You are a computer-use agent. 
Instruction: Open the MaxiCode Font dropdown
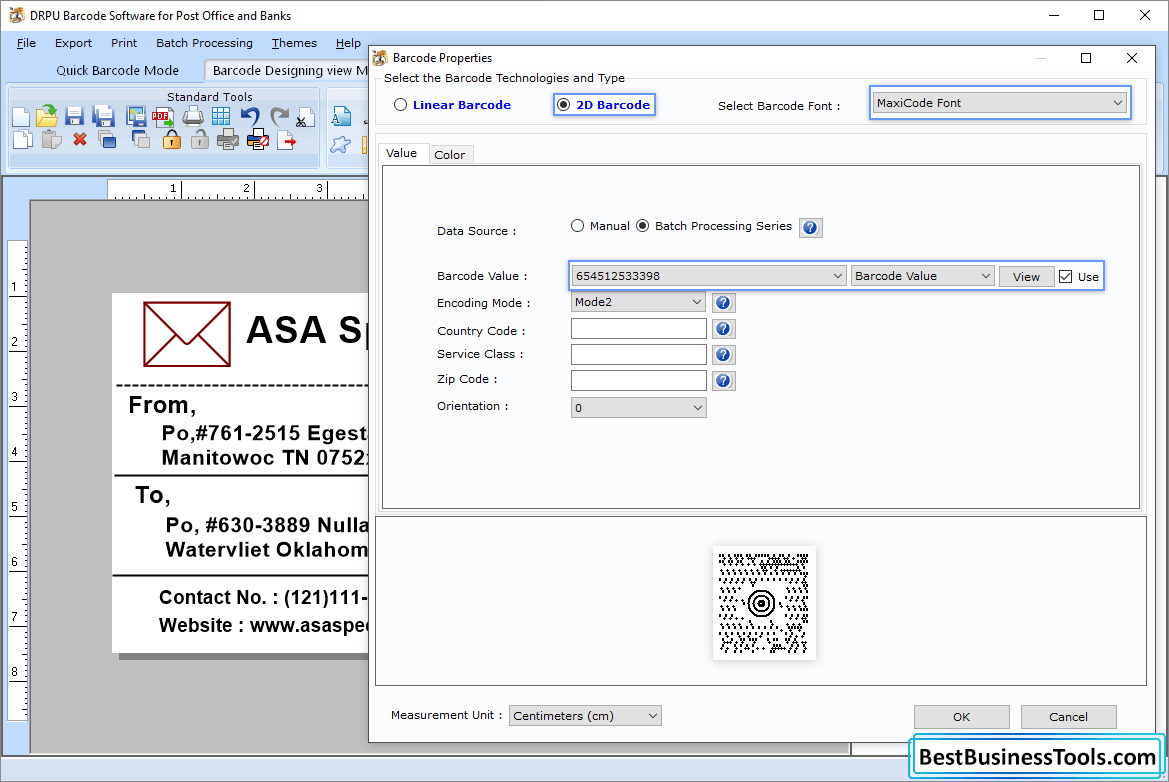[x=1118, y=102]
